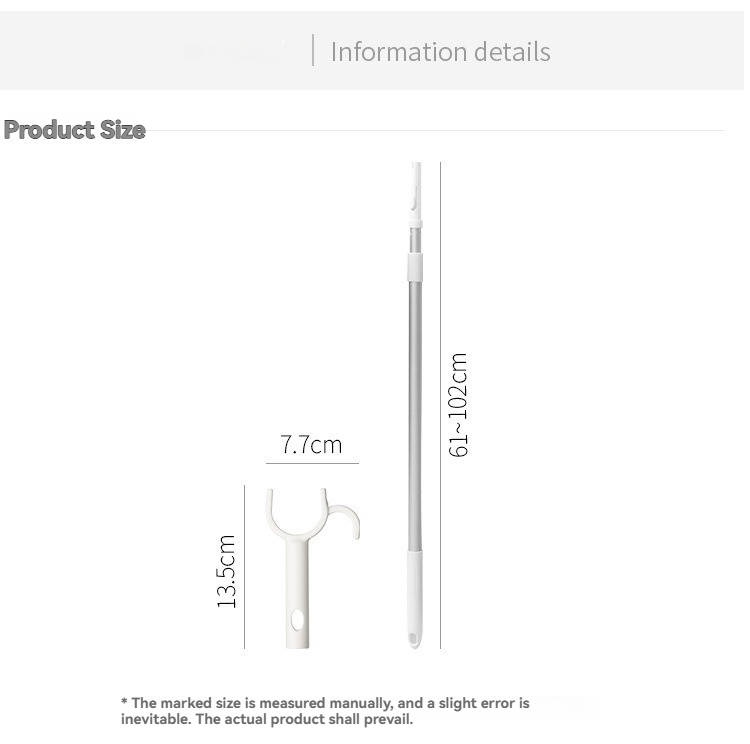Image resolution: width=750 pixels, height=744 pixels.
Task: Click the measurement disclaimer note text
Action: coord(325,711)
